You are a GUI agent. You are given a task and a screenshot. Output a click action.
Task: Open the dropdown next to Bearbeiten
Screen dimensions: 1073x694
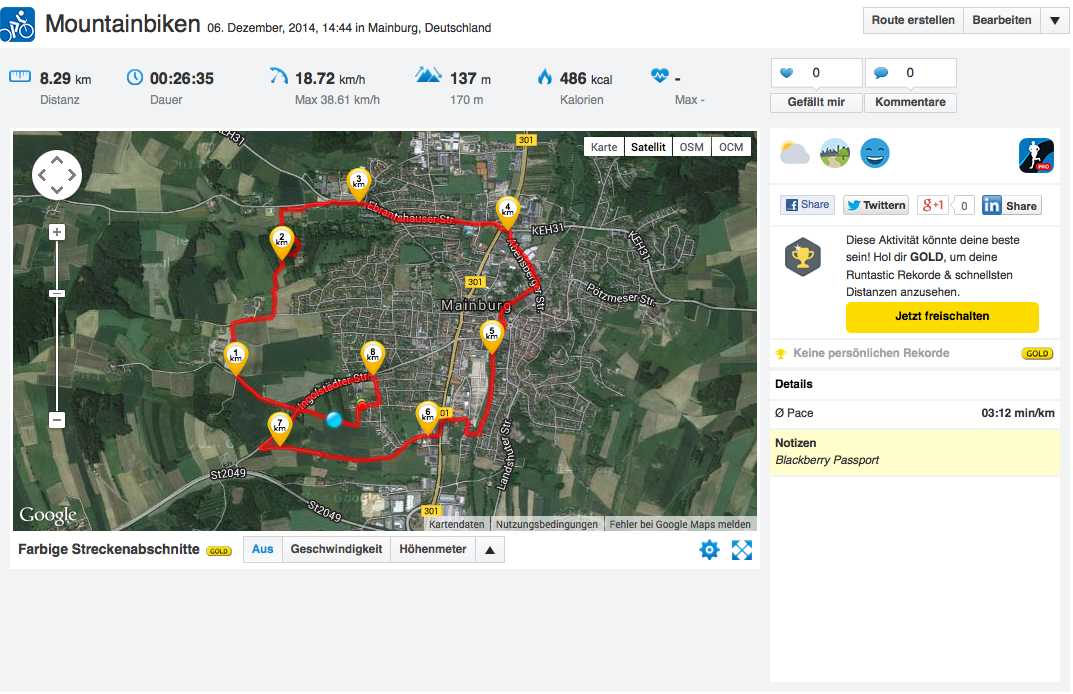pyautogui.click(x=1055, y=21)
